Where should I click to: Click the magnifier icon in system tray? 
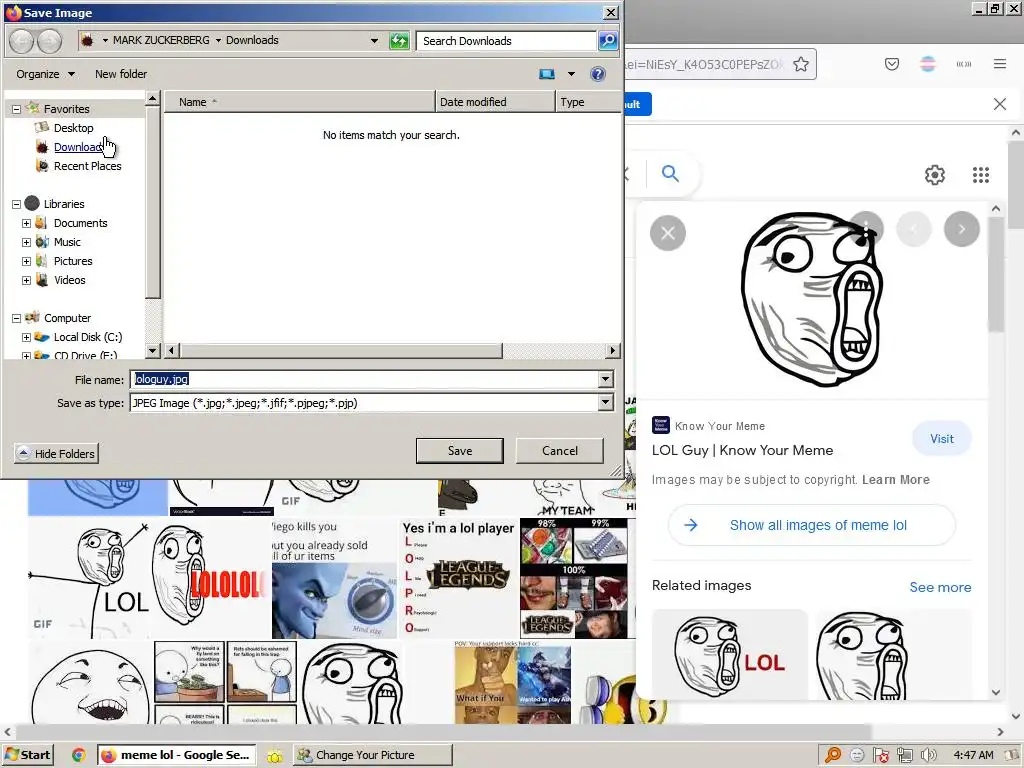(833, 755)
